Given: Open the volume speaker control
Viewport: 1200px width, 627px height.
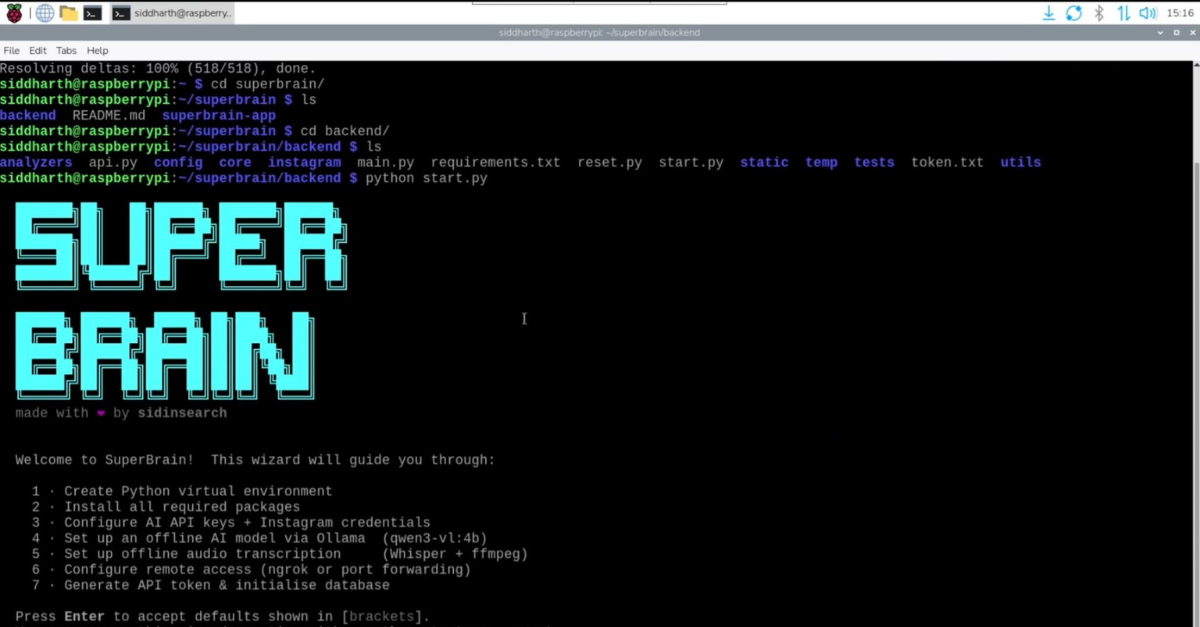Looking at the screenshot, I should 1148,13.
